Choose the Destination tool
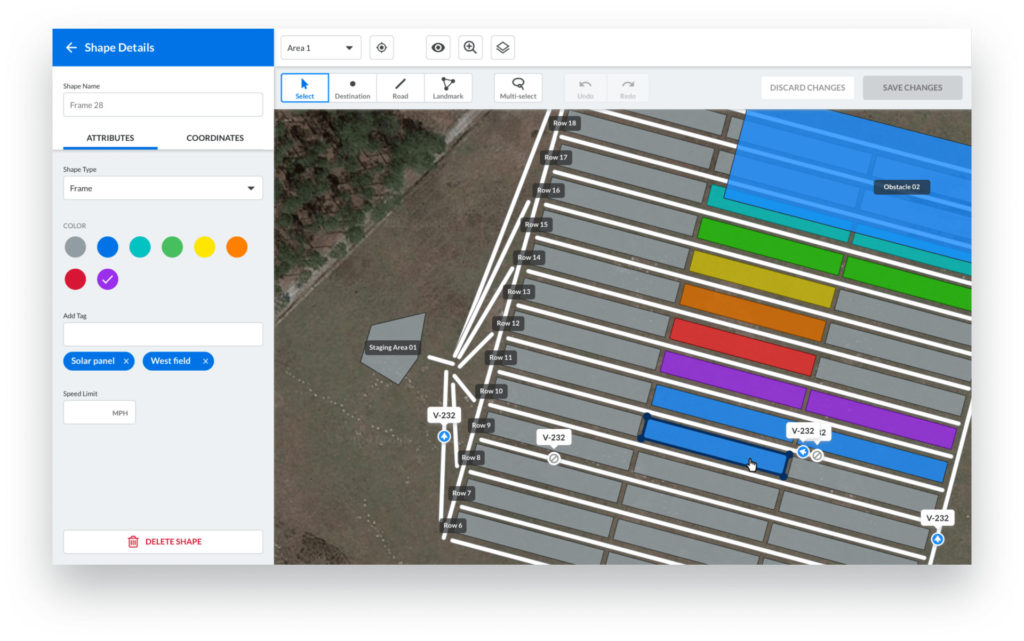Image resolution: width=1024 pixels, height=641 pixels. (353, 88)
